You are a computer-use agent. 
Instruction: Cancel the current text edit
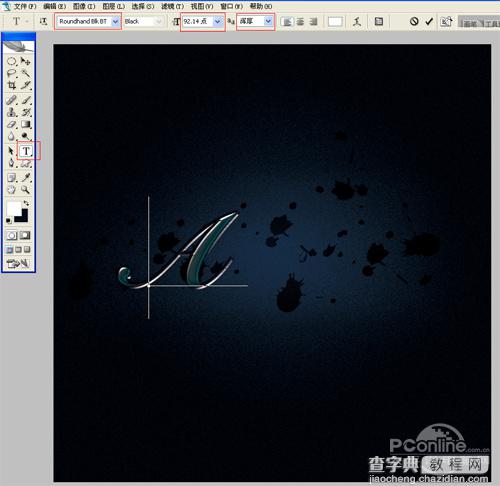pyautogui.click(x=414, y=22)
